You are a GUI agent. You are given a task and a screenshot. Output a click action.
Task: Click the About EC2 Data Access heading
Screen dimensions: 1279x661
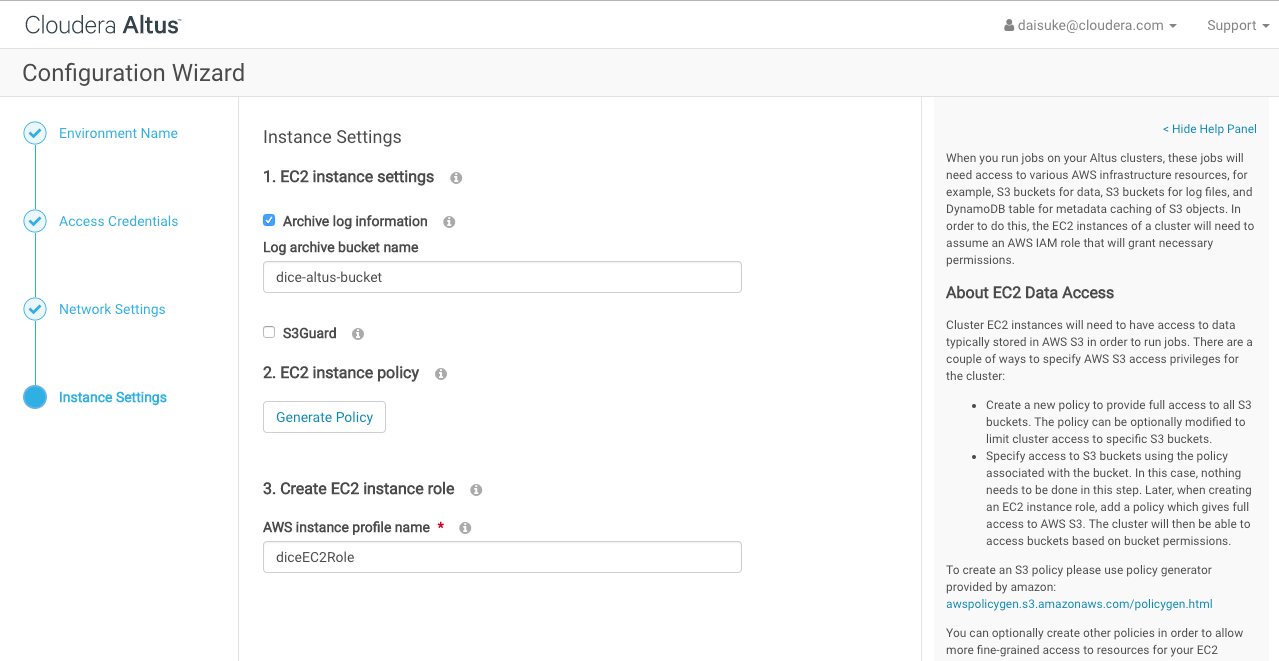[x=1030, y=293]
